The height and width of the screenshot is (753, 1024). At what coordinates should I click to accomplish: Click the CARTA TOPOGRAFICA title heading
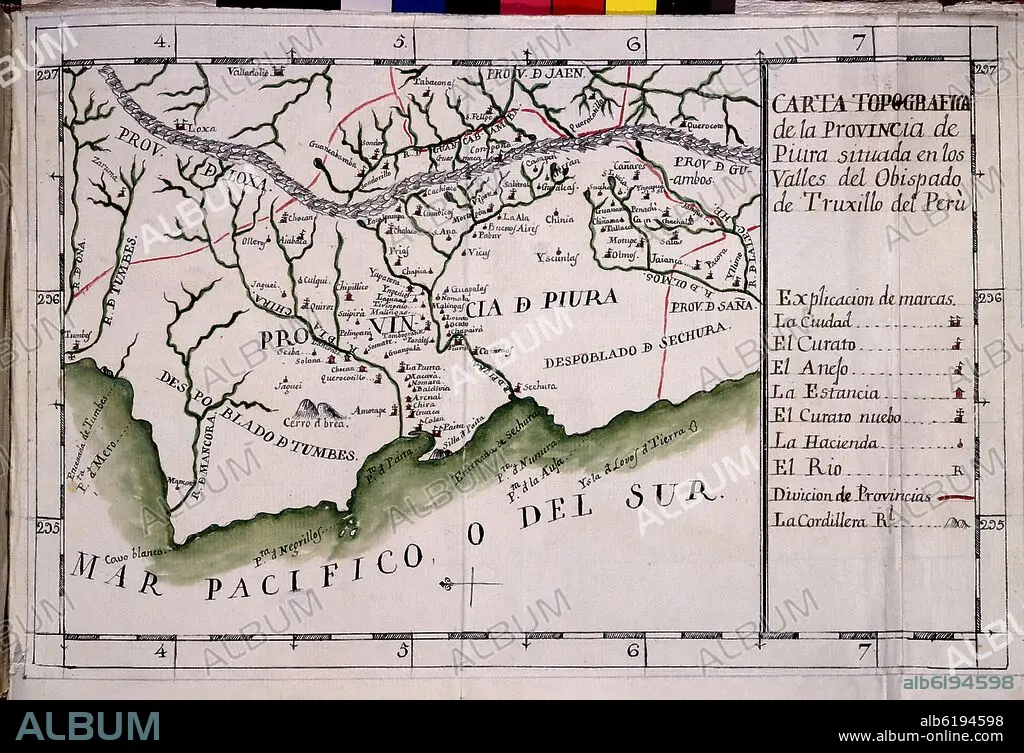(x=871, y=103)
